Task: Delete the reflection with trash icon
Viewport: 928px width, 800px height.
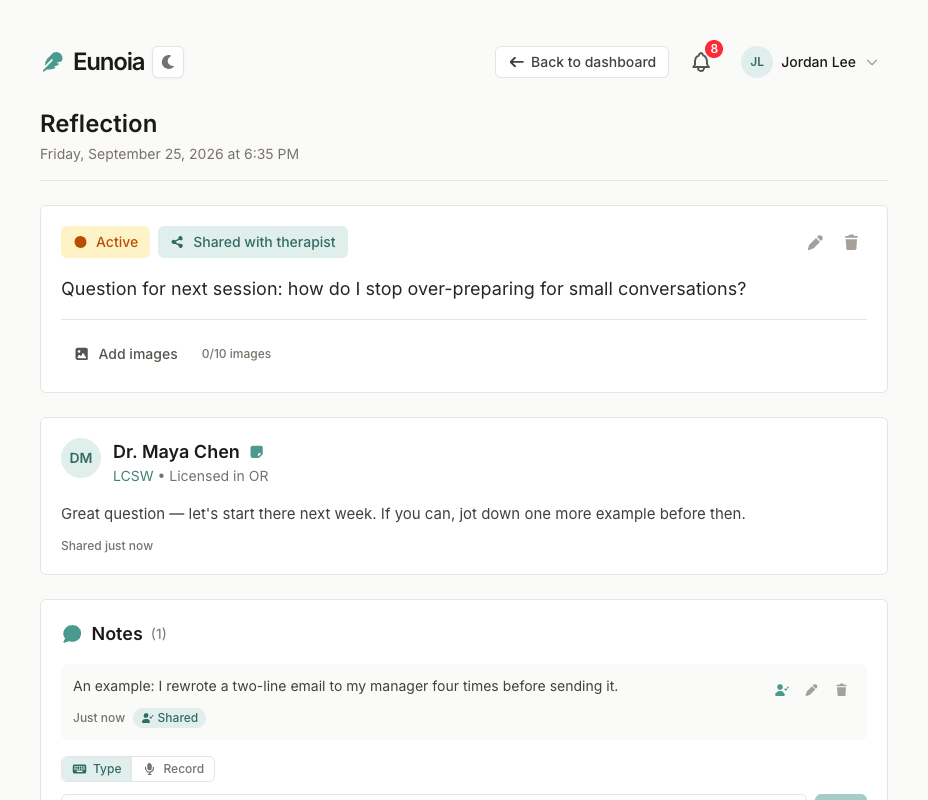Action: tap(851, 243)
